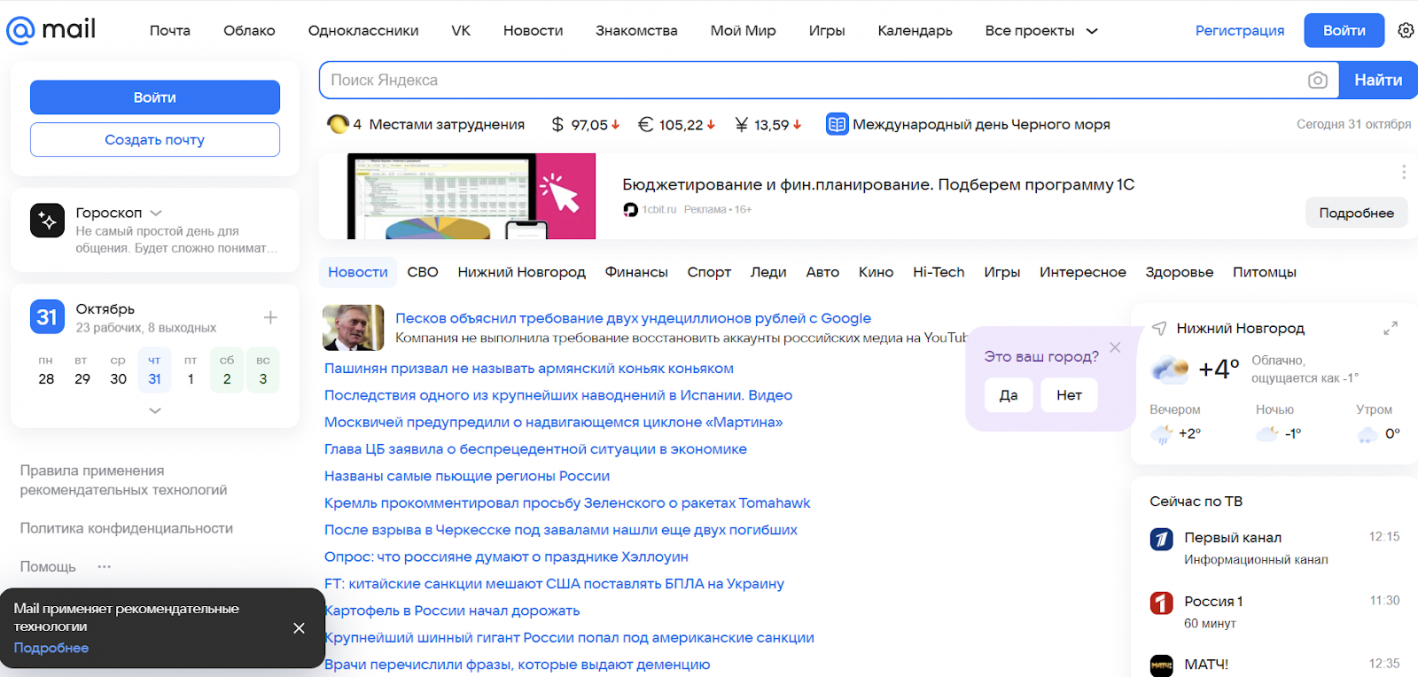Viewport: 1418px width, 677px height.
Task: Close the 'Это ваш город?' popup
Action: 1115,347
